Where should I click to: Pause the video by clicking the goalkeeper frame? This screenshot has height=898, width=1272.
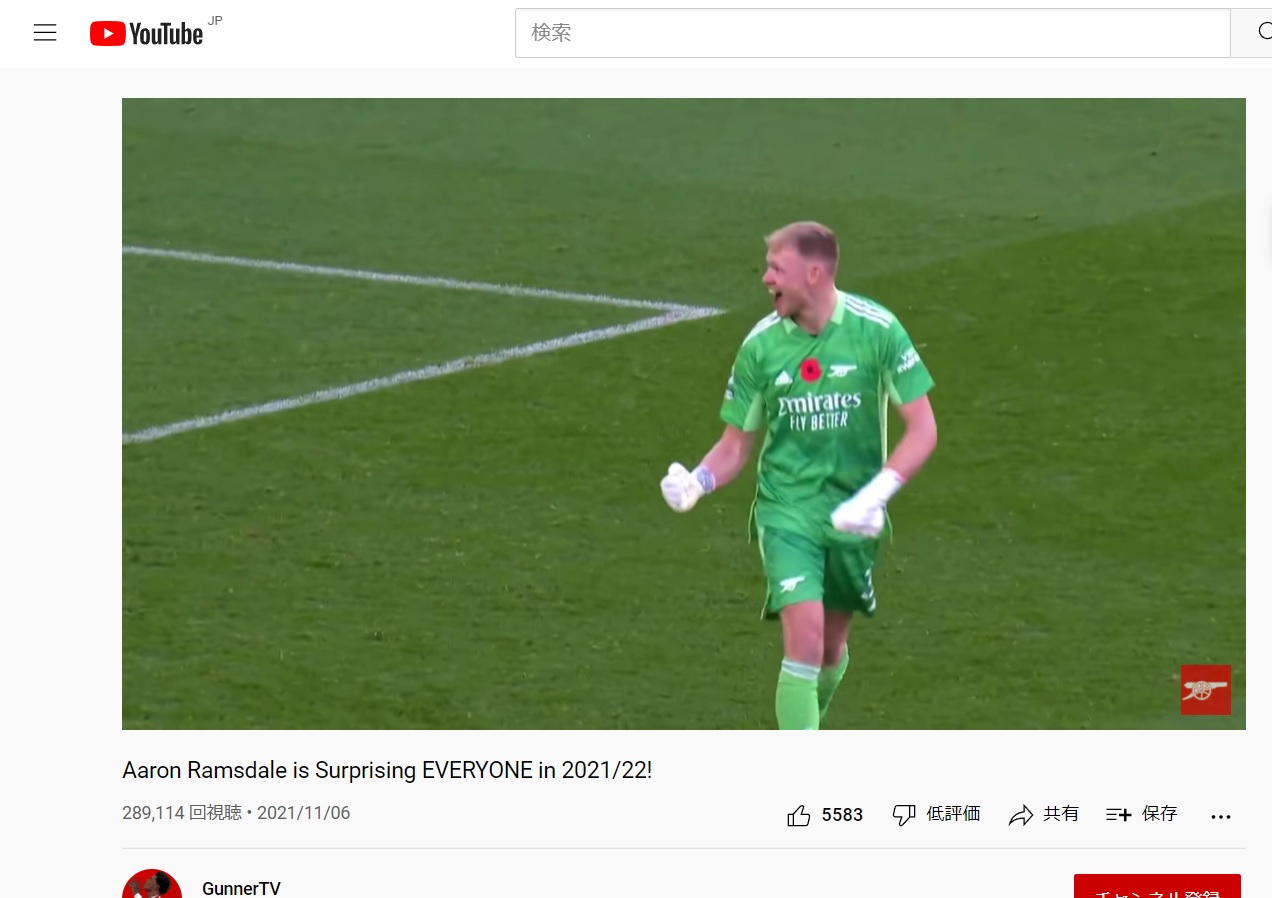click(x=684, y=414)
